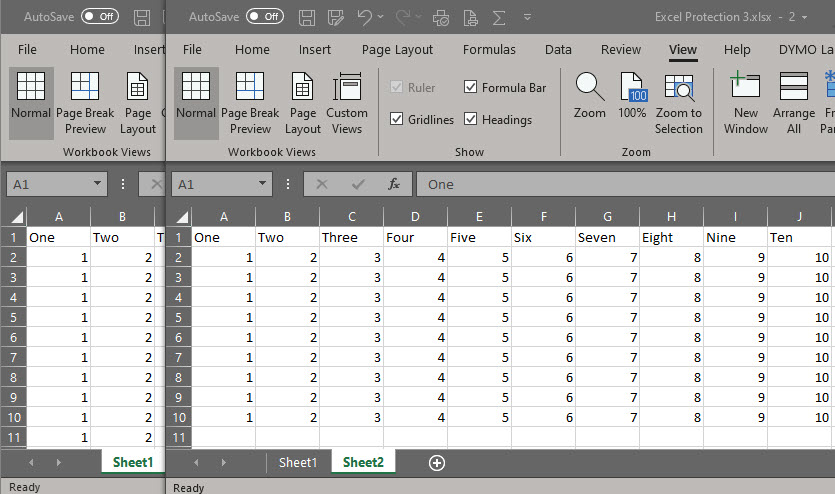Select the Sheet1 tab in right window
The height and width of the screenshot is (494, 835).
(298, 462)
